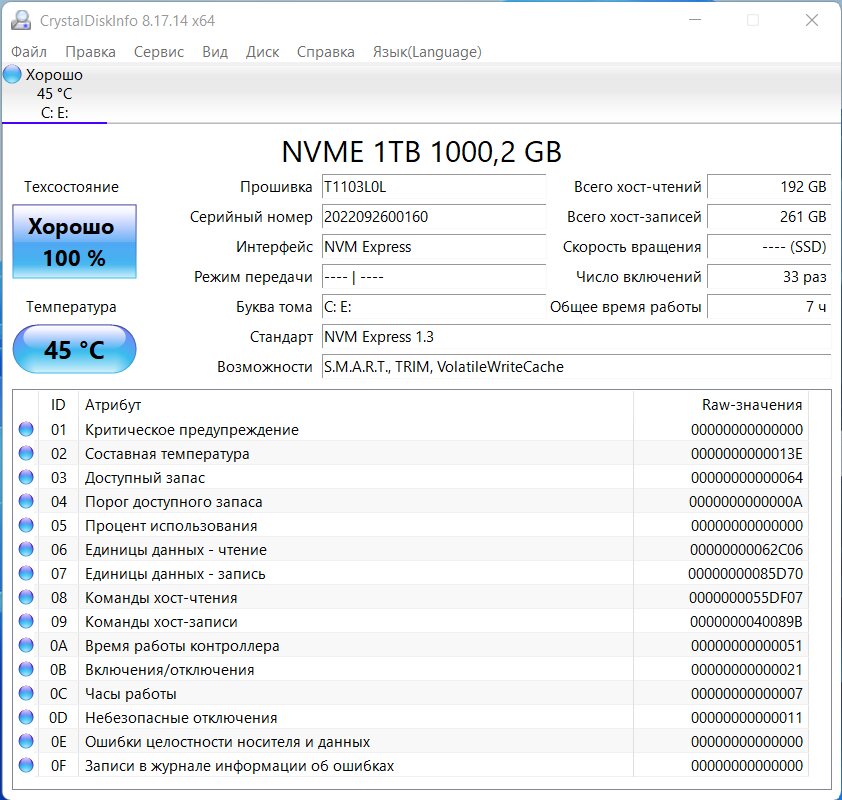Select the Единицы данных - чтение row text
Image resolution: width=842 pixels, height=800 pixels.
(176, 550)
